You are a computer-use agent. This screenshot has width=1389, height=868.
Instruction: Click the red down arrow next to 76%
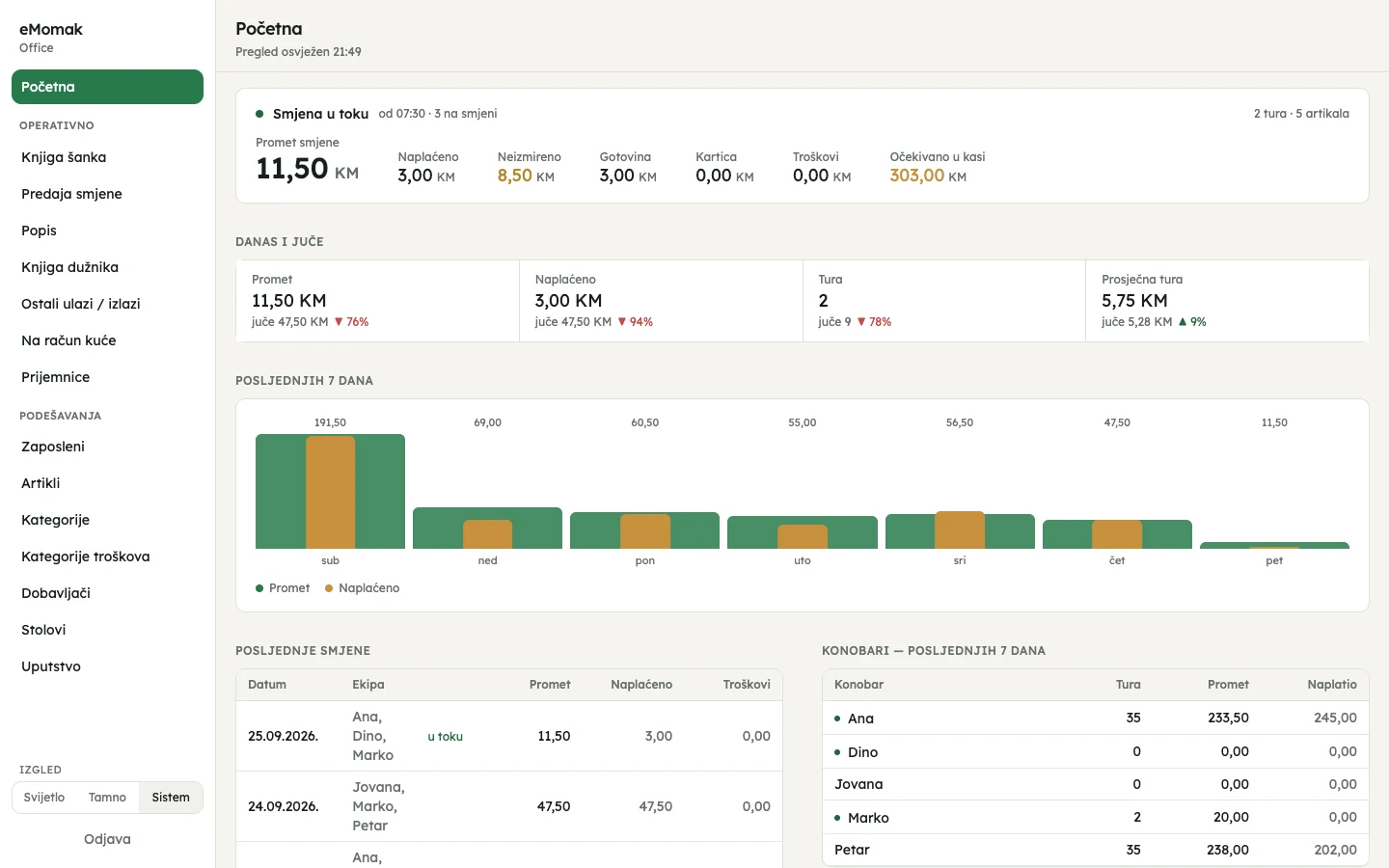tap(339, 322)
